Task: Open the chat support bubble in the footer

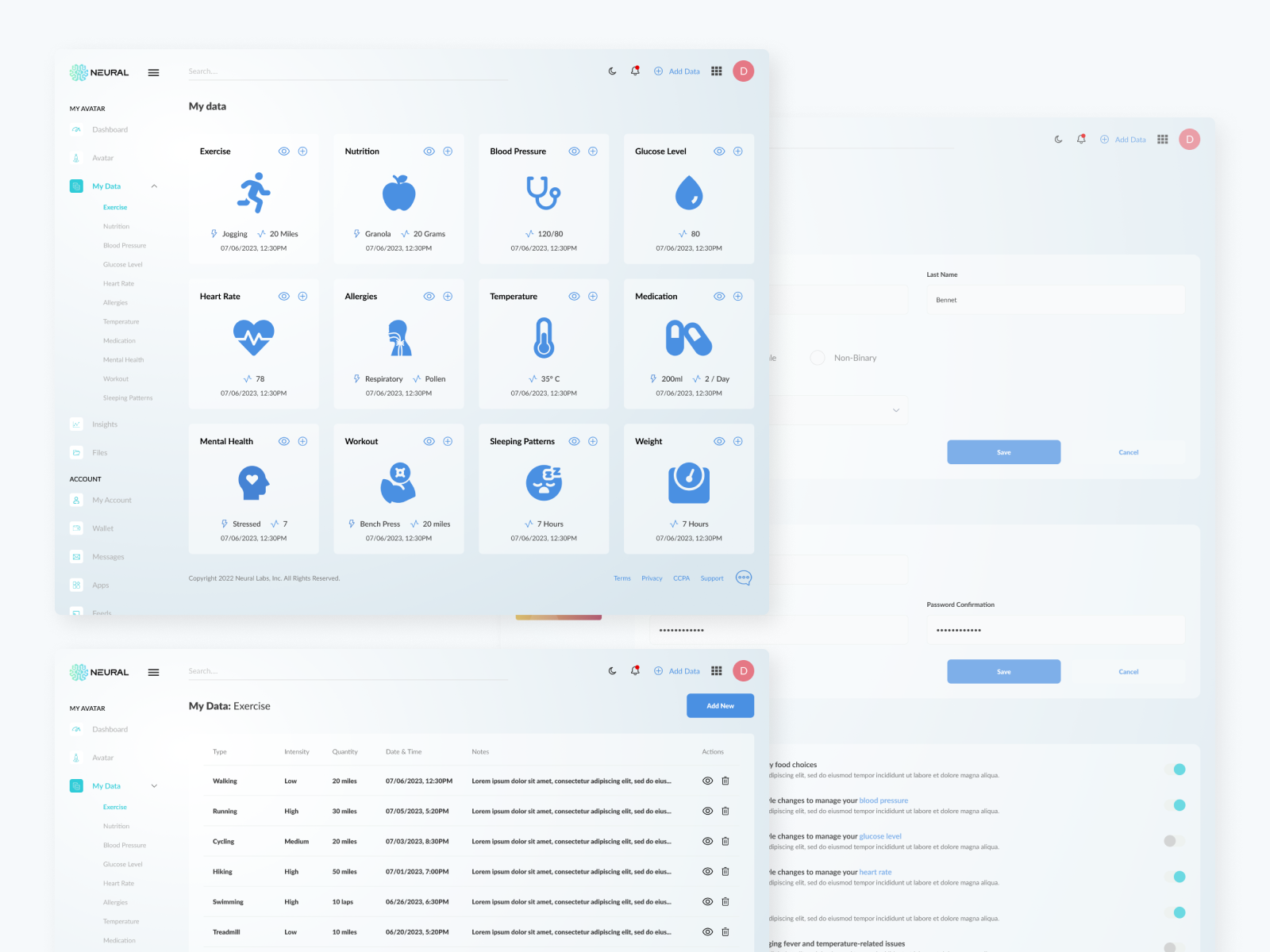Action: point(744,578)
